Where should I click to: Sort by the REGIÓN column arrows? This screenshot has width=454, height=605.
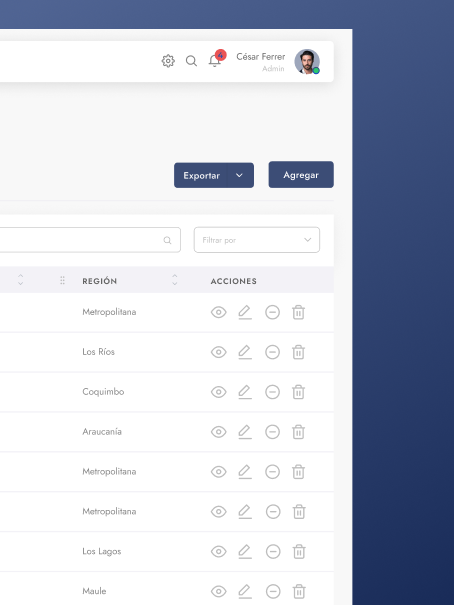tap(175, 280)
